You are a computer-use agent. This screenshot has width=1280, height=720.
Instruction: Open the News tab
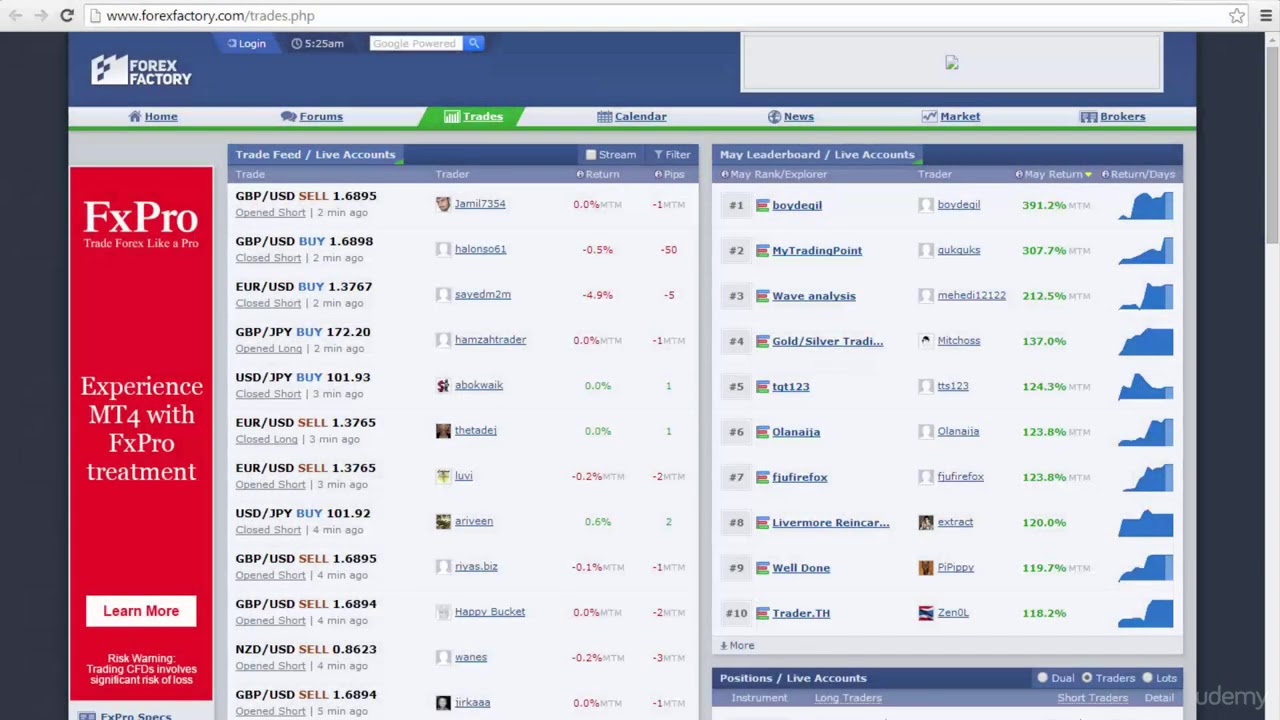point(791,117)
